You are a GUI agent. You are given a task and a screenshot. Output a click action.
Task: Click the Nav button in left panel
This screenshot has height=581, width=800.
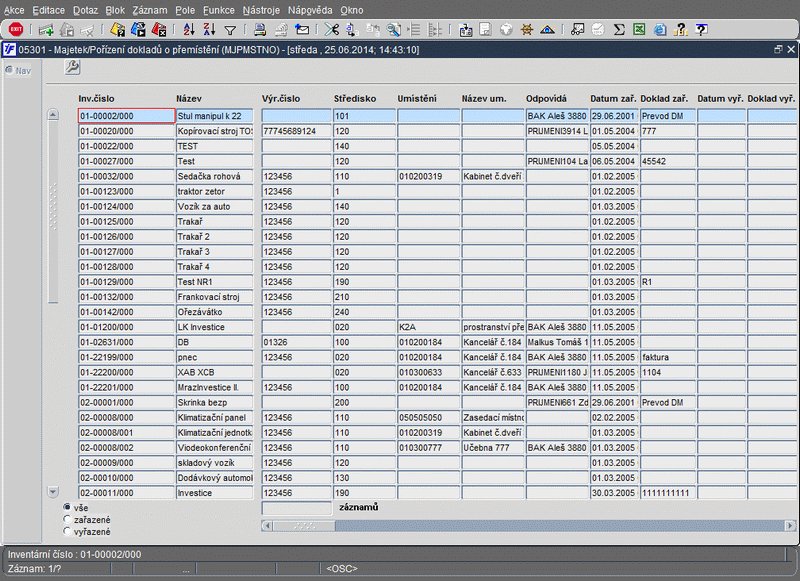coord(18,70)
